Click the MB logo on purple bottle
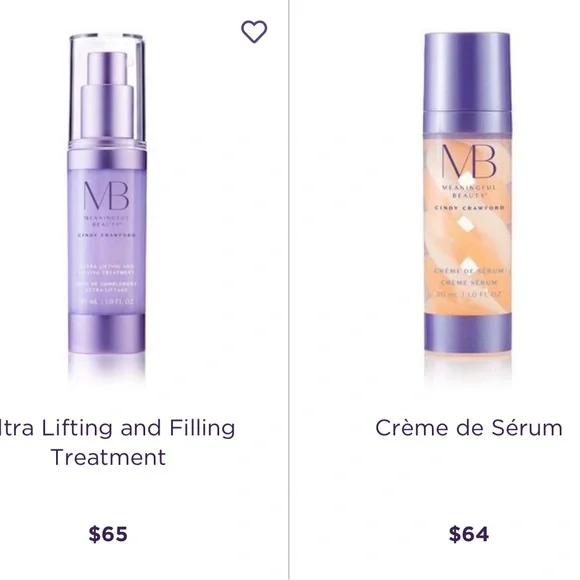580x580 pixels. [x=107, y=195]
